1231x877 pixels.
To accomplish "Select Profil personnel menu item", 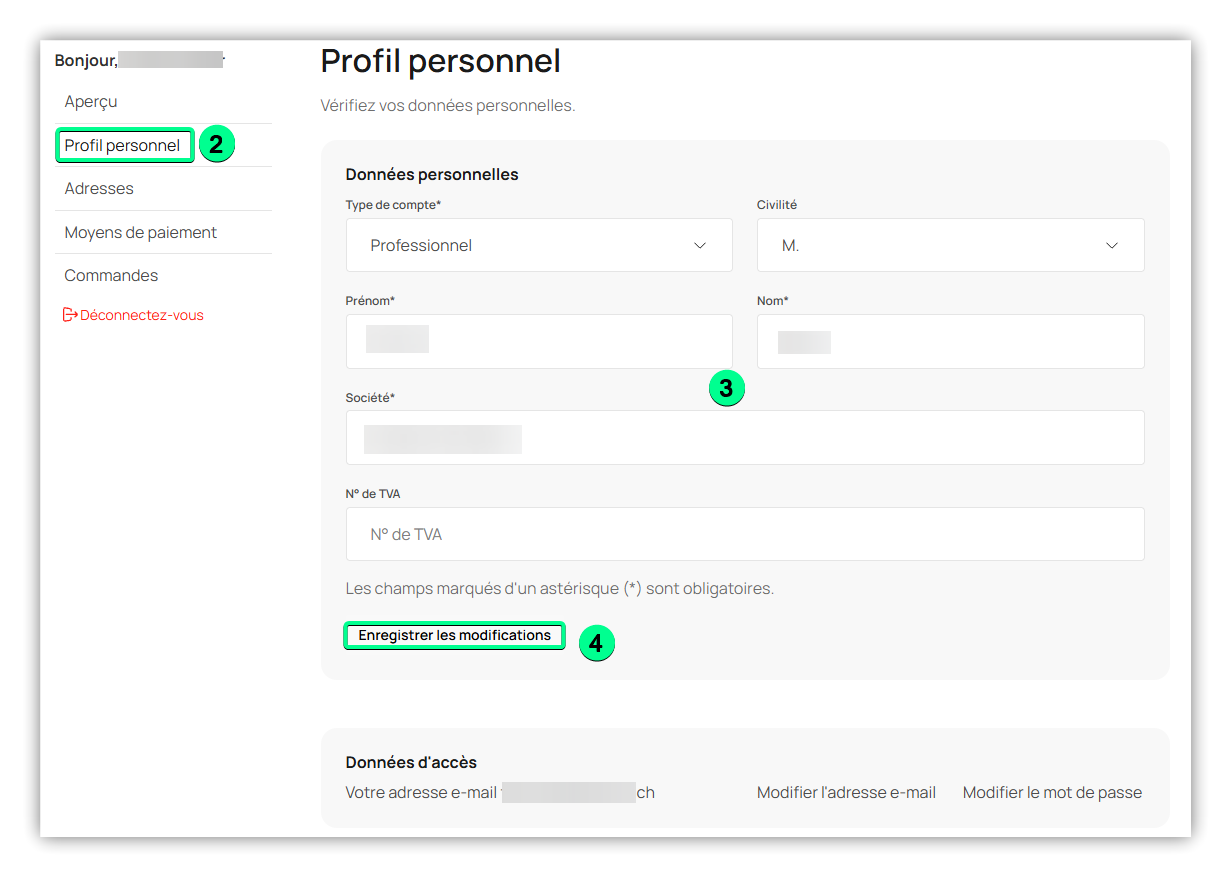I will (x=123, y=146).
